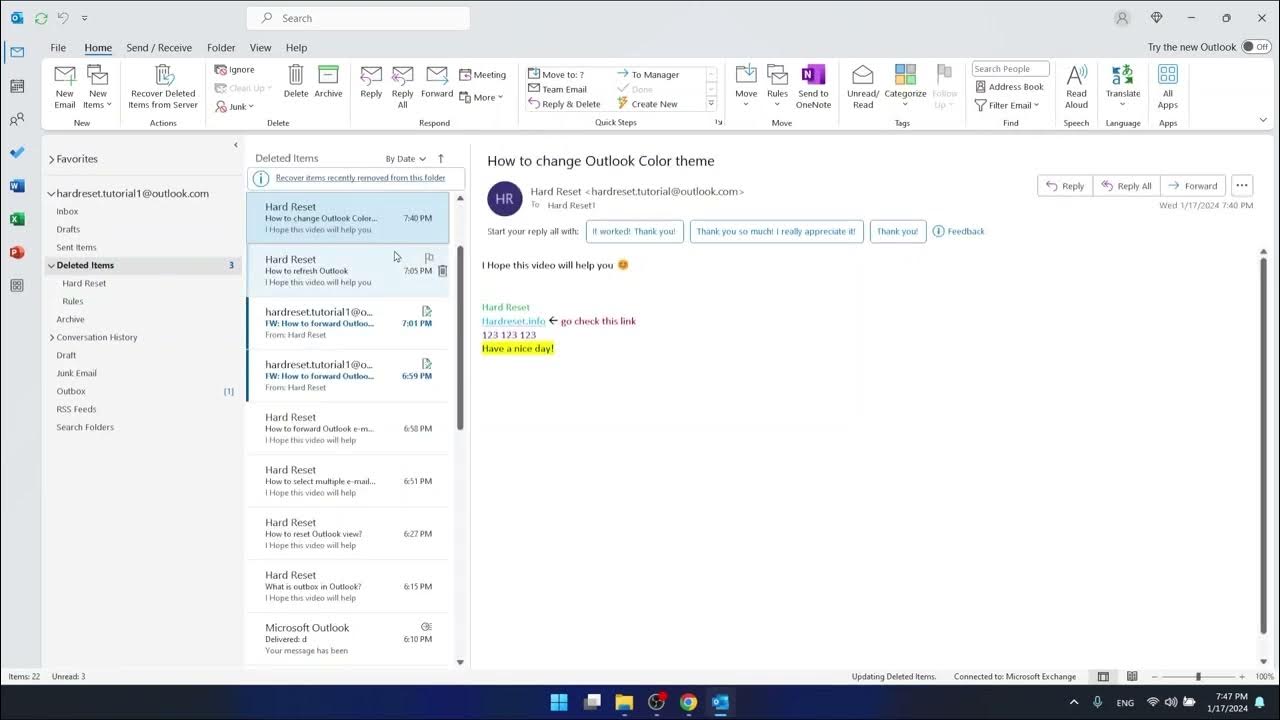Select the It worked! Thank you! reply suggestion
Screen dimensions: 1280x720
click(634, 231)
